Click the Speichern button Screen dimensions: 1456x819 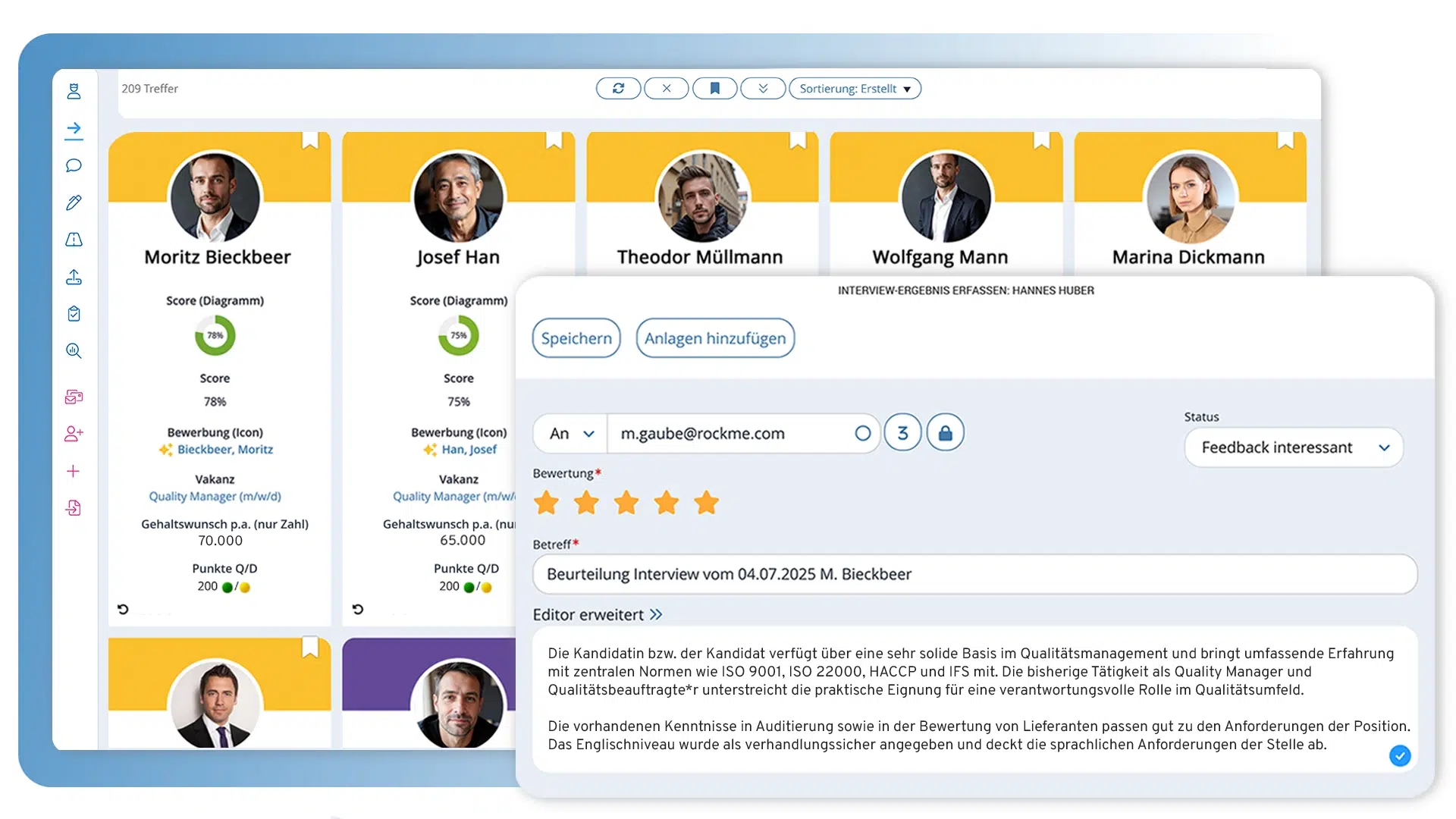(x=576, y=338)
